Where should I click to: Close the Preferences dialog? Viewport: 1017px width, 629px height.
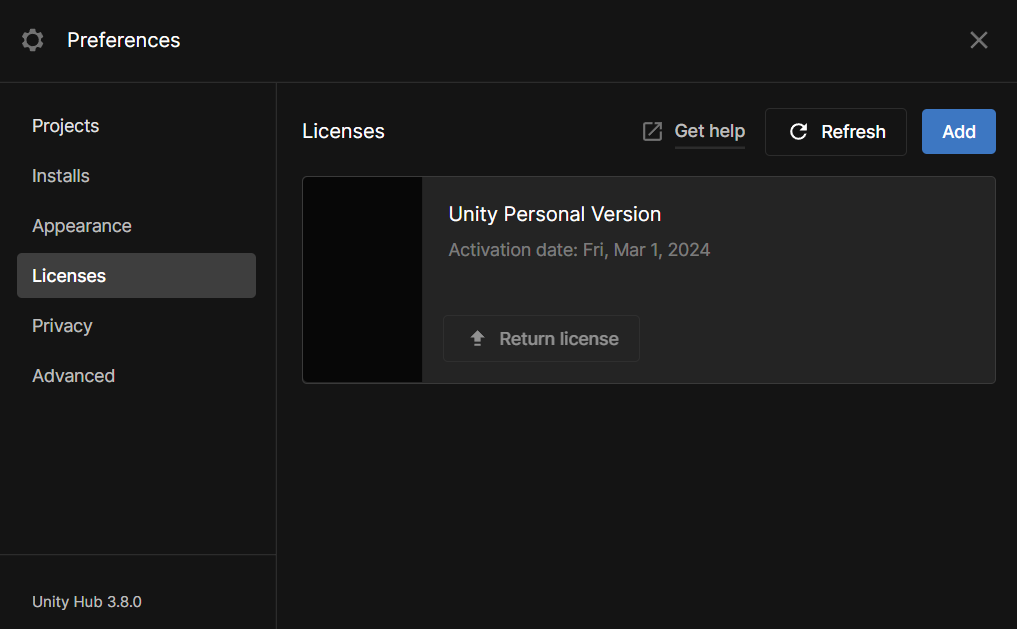(x=979, y=40)
